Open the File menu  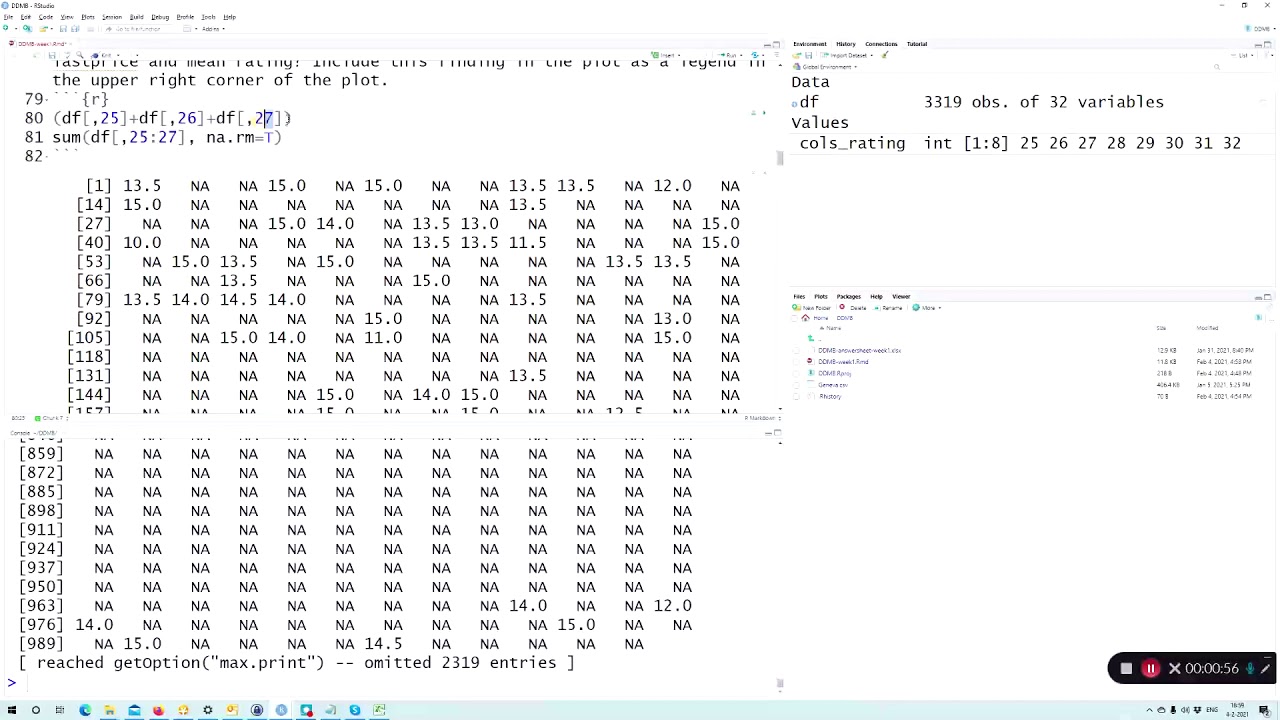(9, 17)
